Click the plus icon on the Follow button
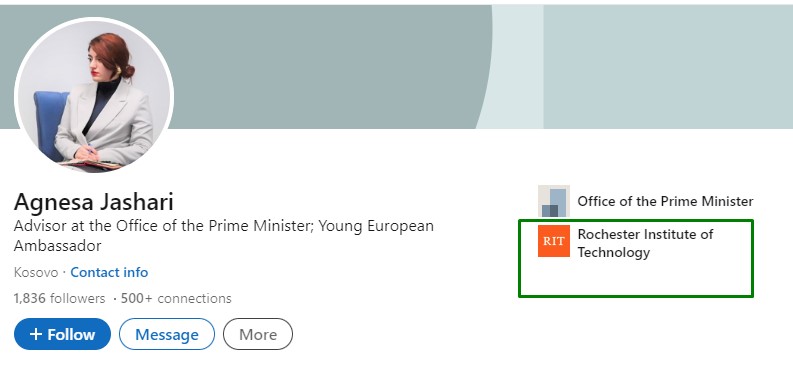Screen dimensions: 793x370 tap(35, 334)
